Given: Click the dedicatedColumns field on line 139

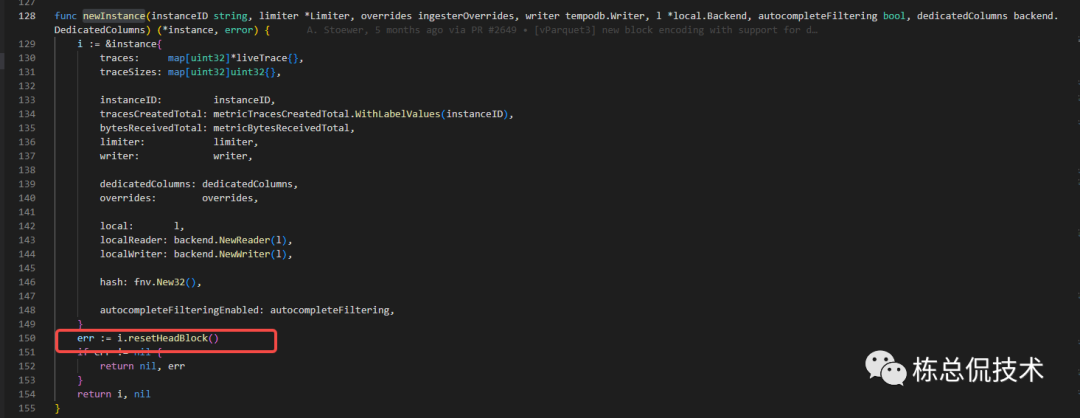Looking at the screenshot, I should click(x=147, y=185).
